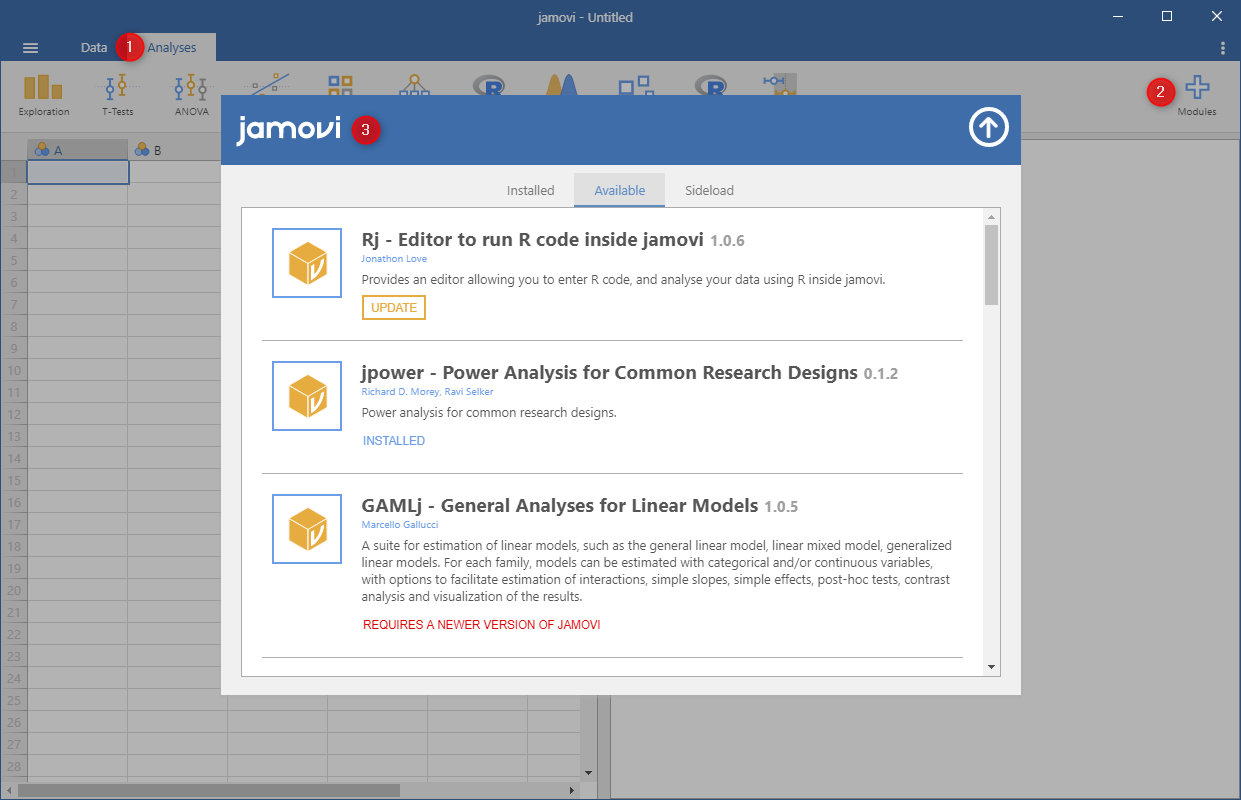This screenshot has width=1241, height=800.
Task: Hide library with the up-arrow circle
Action: (989, 127)
